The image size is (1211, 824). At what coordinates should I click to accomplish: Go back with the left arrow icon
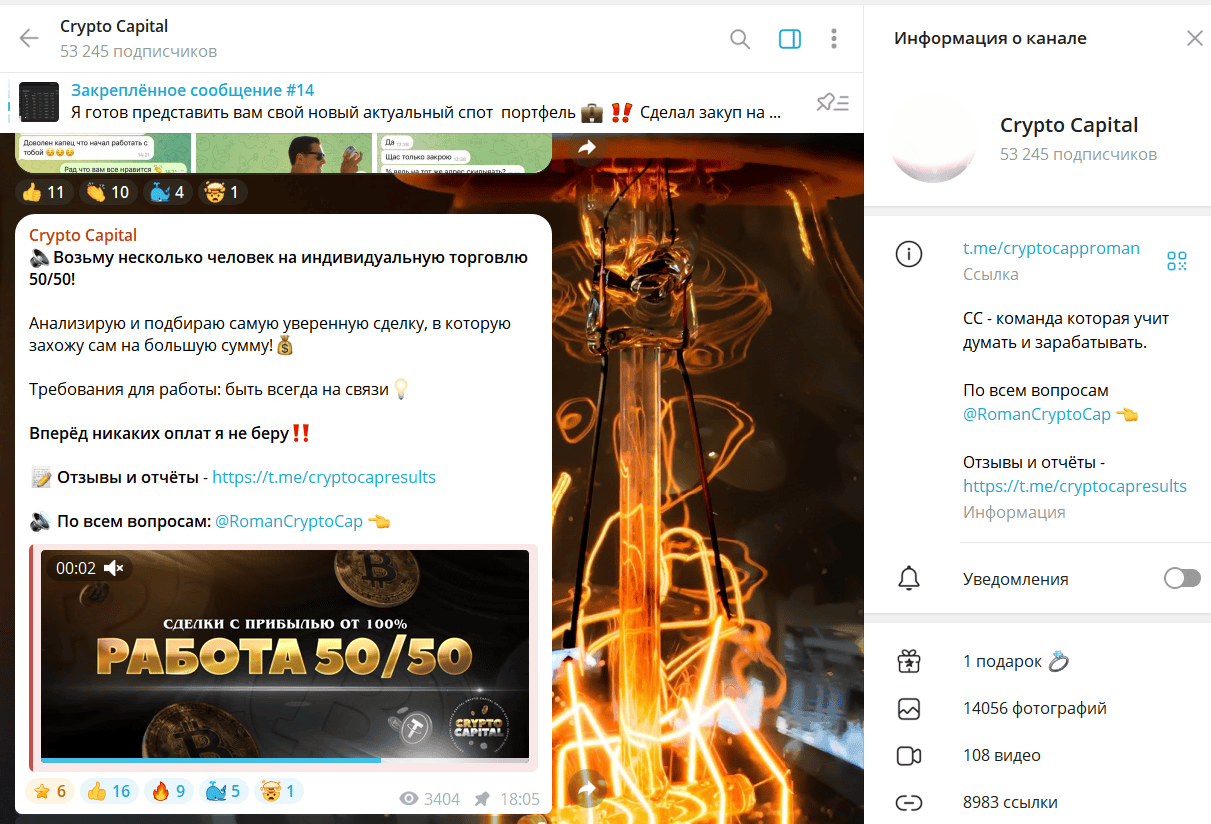coord(29,39)
